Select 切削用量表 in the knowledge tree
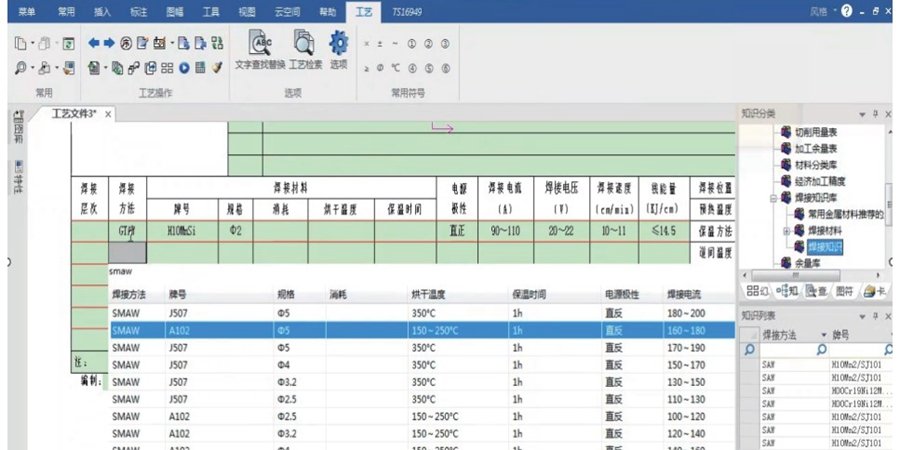 (816, 132)
